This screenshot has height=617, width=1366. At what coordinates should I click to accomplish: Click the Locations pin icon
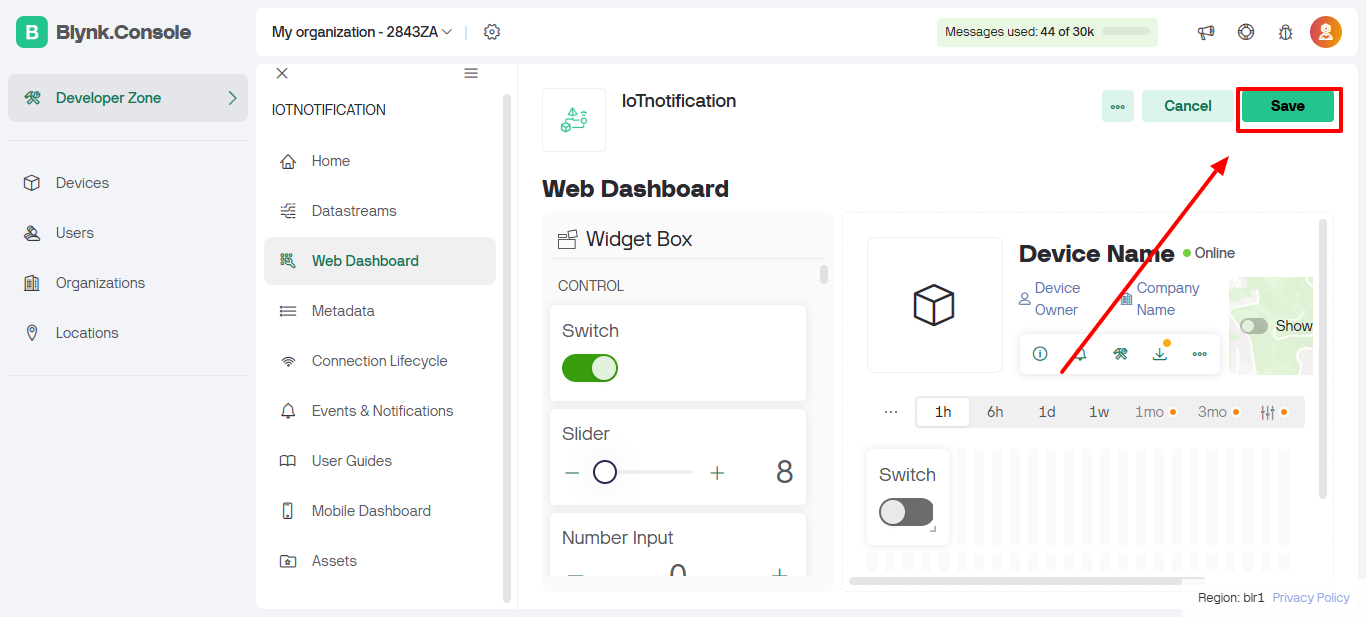coord(32,333)
